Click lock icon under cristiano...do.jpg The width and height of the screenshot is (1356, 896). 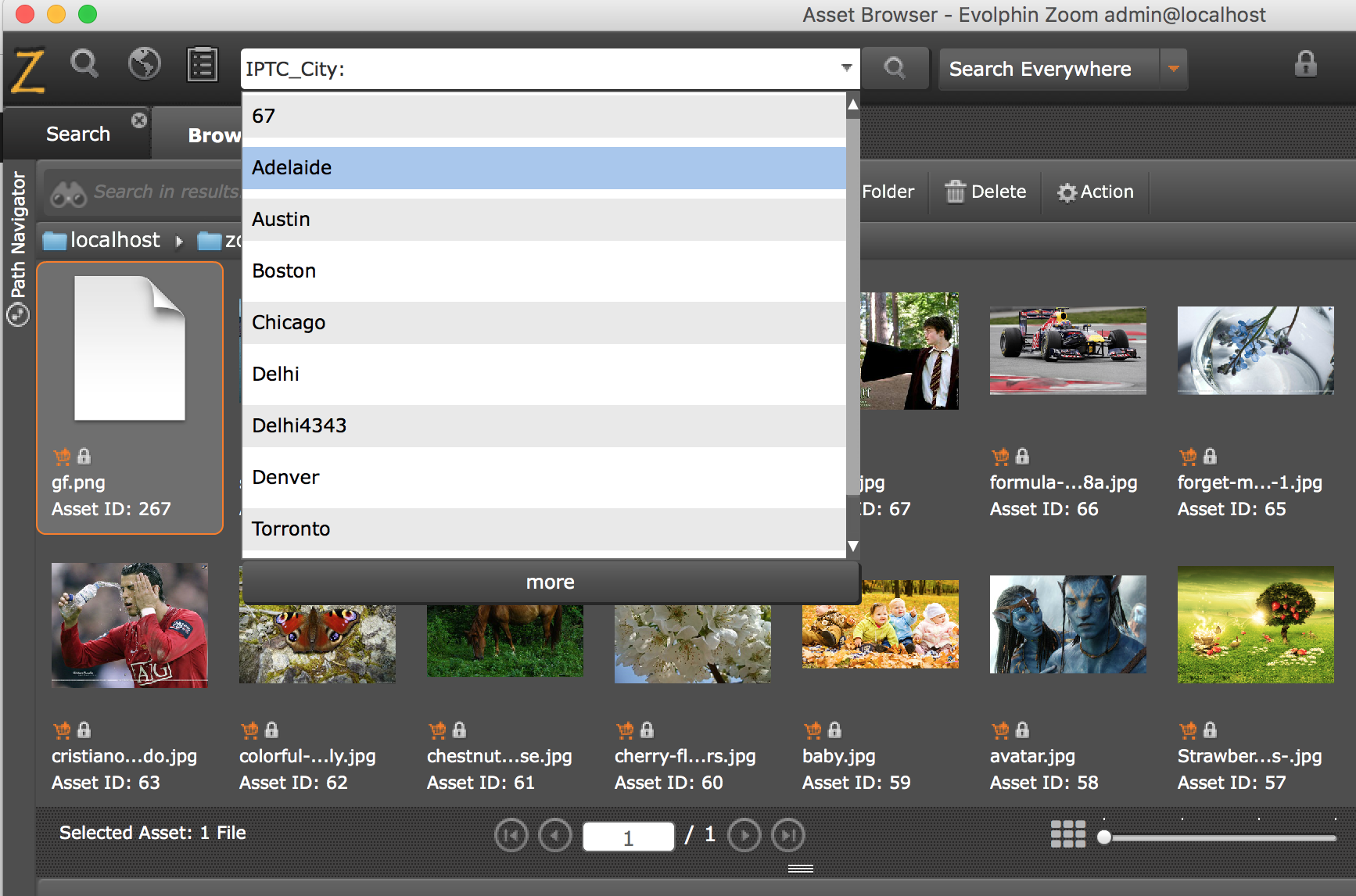84,729
